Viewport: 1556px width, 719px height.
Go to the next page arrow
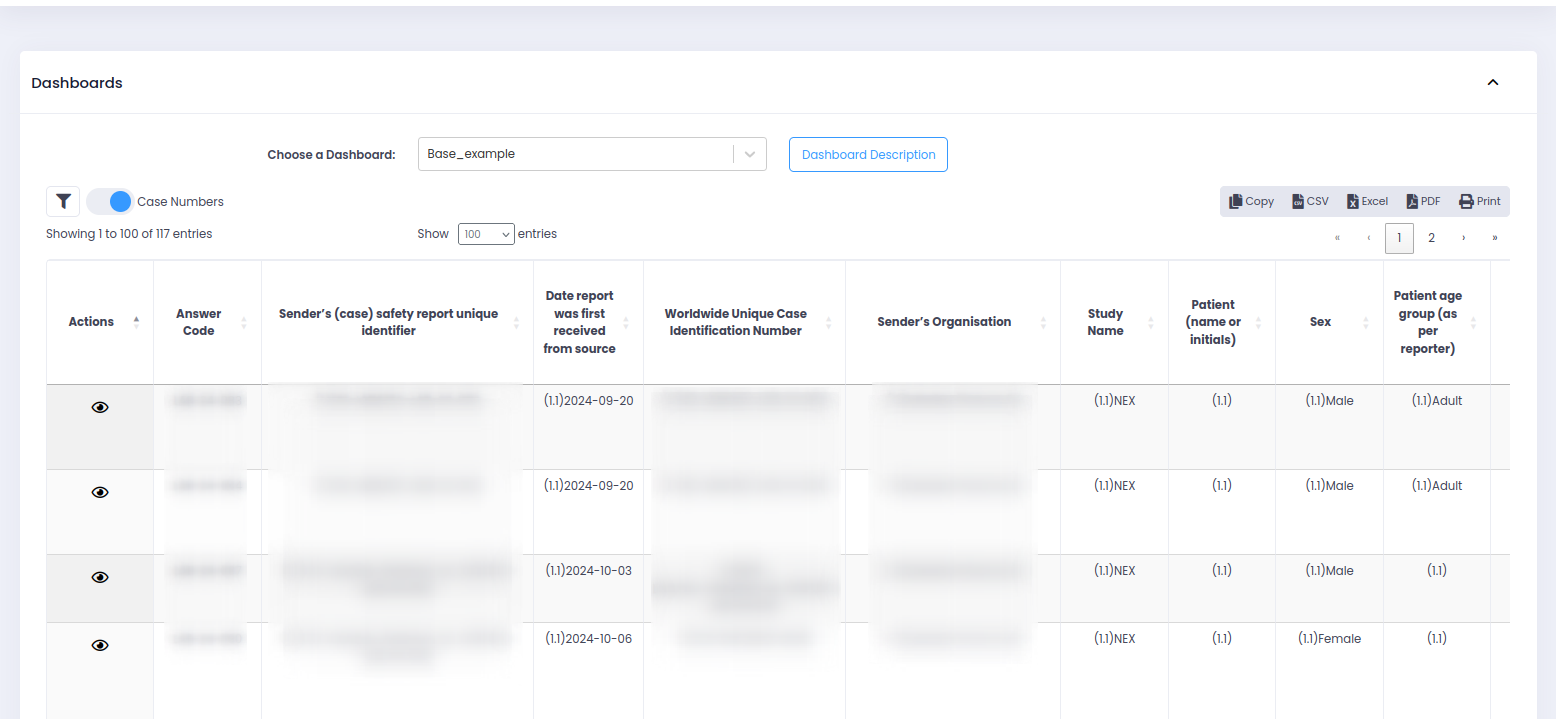[x=1464, y=238]
